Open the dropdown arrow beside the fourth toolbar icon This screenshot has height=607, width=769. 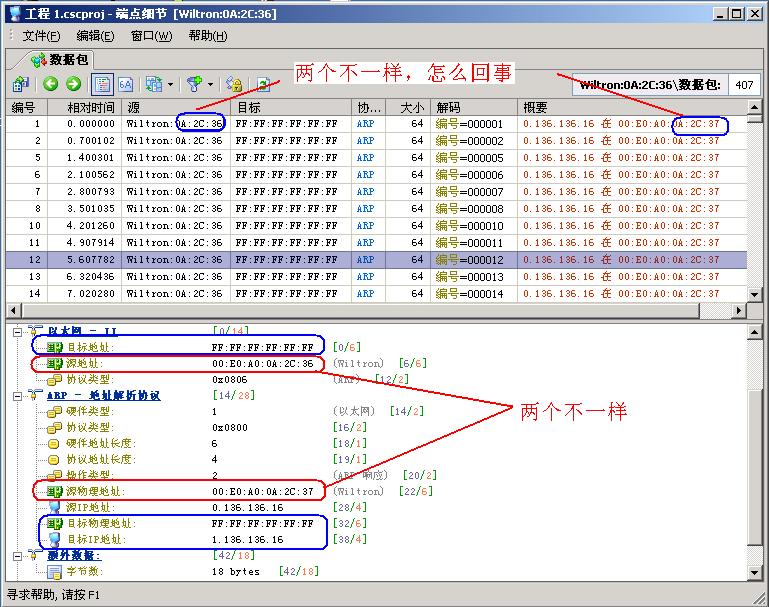click(171, 85)
